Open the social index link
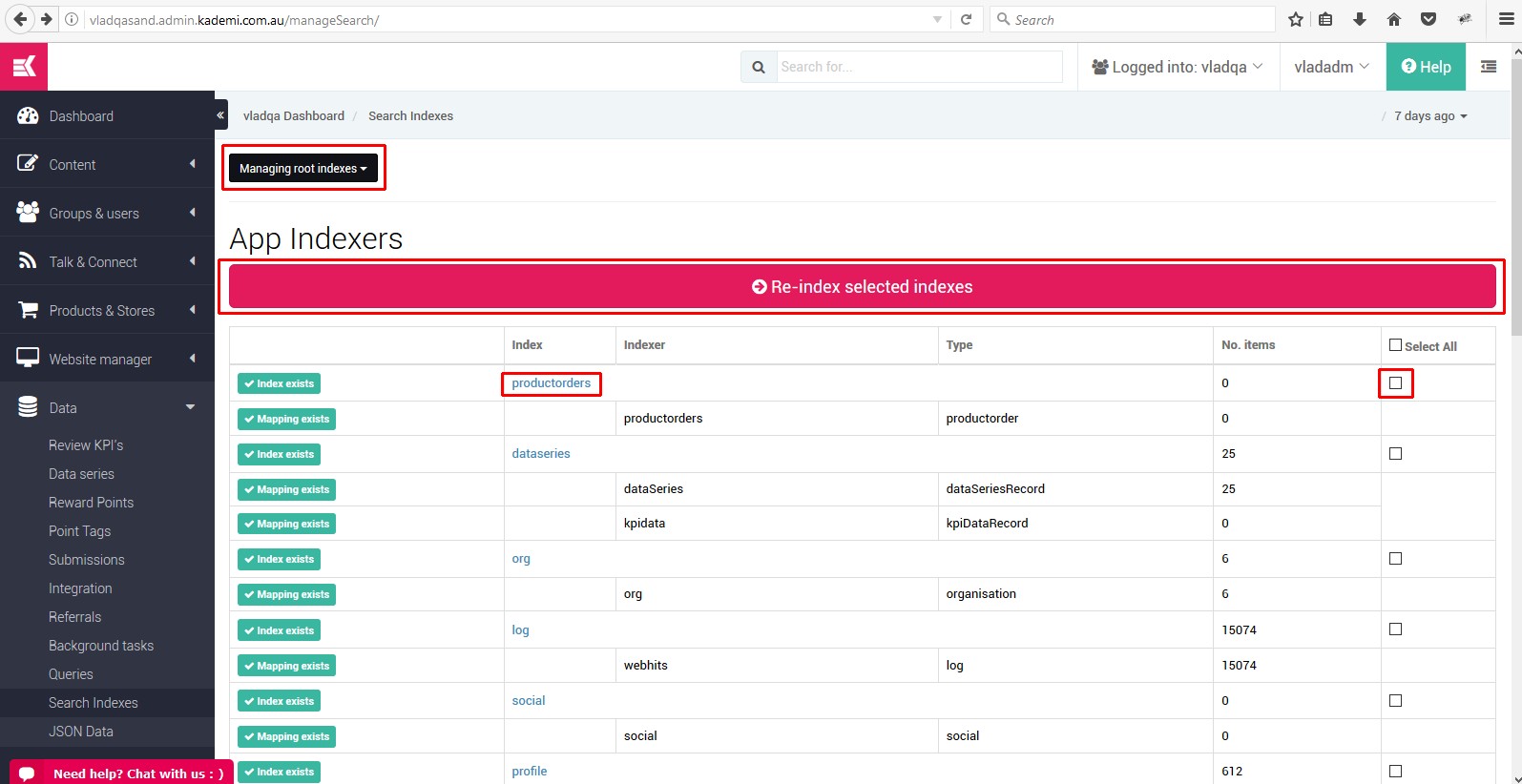Screen dimensions: 1522x784 pos(529,700)
